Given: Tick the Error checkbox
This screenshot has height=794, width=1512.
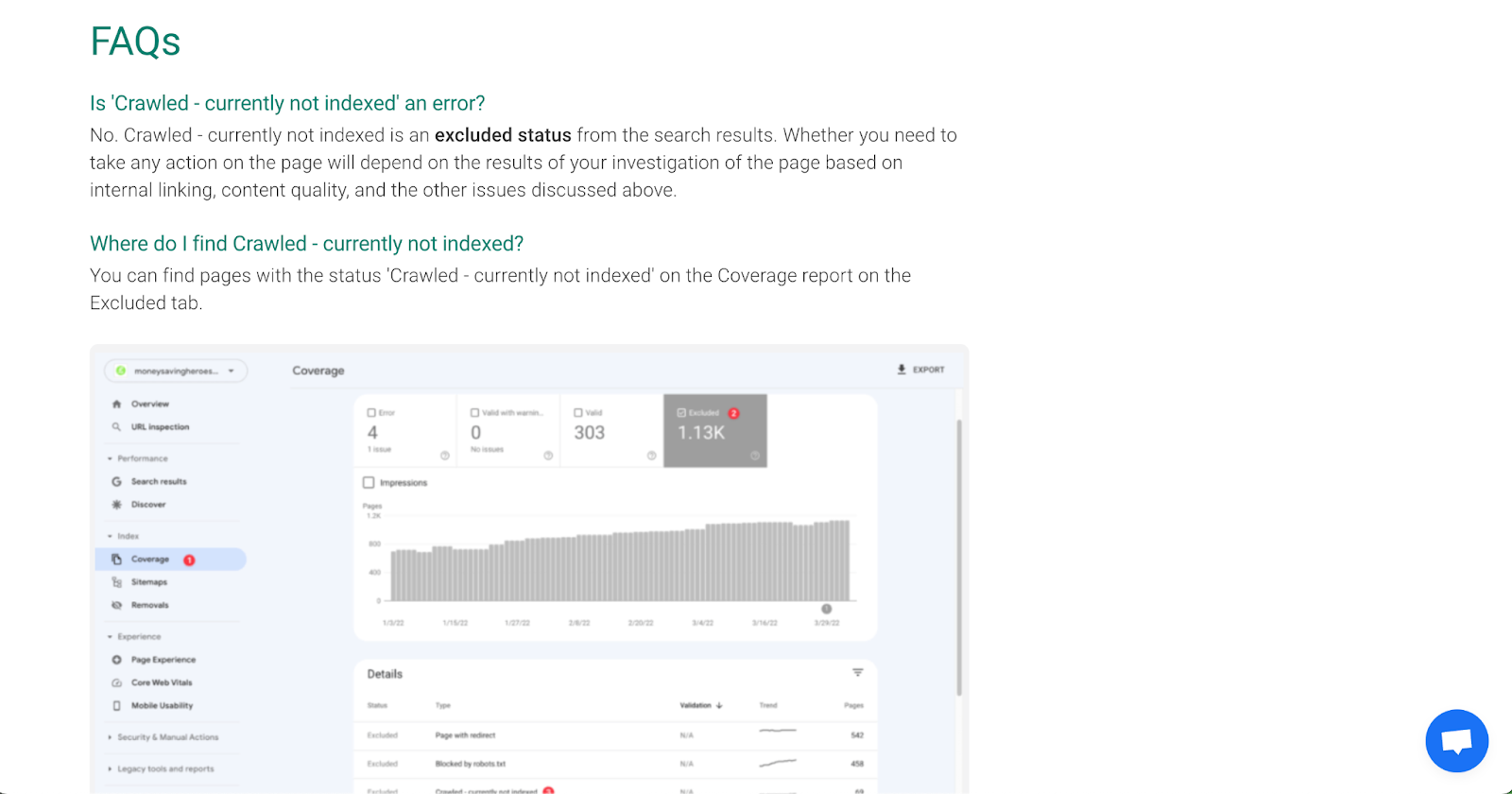Looking at the screenshot, I should [371, 413].
